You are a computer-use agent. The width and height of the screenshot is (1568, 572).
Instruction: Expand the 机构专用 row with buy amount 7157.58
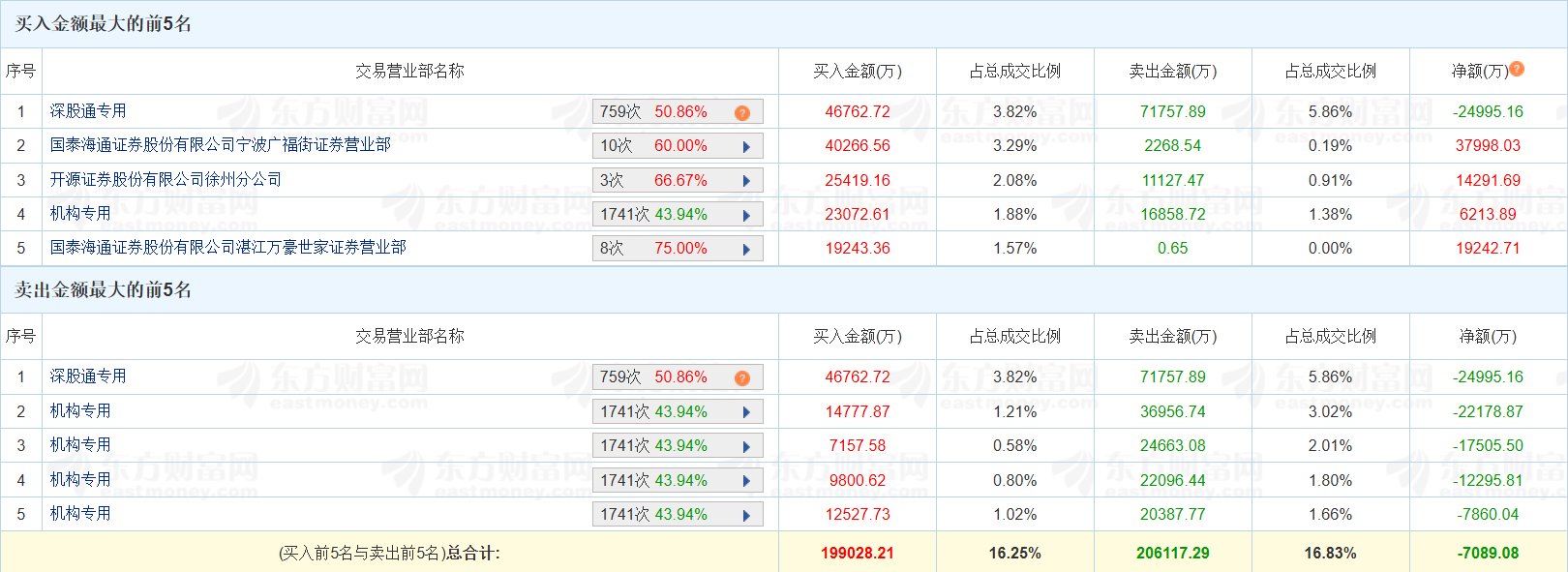746,447
